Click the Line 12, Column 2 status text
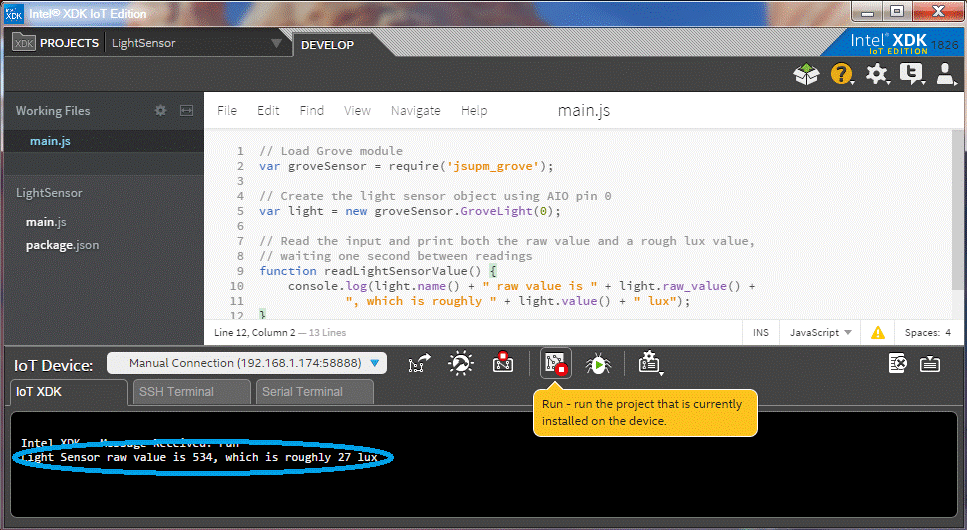The image size is (967, 530). point(254,333)
